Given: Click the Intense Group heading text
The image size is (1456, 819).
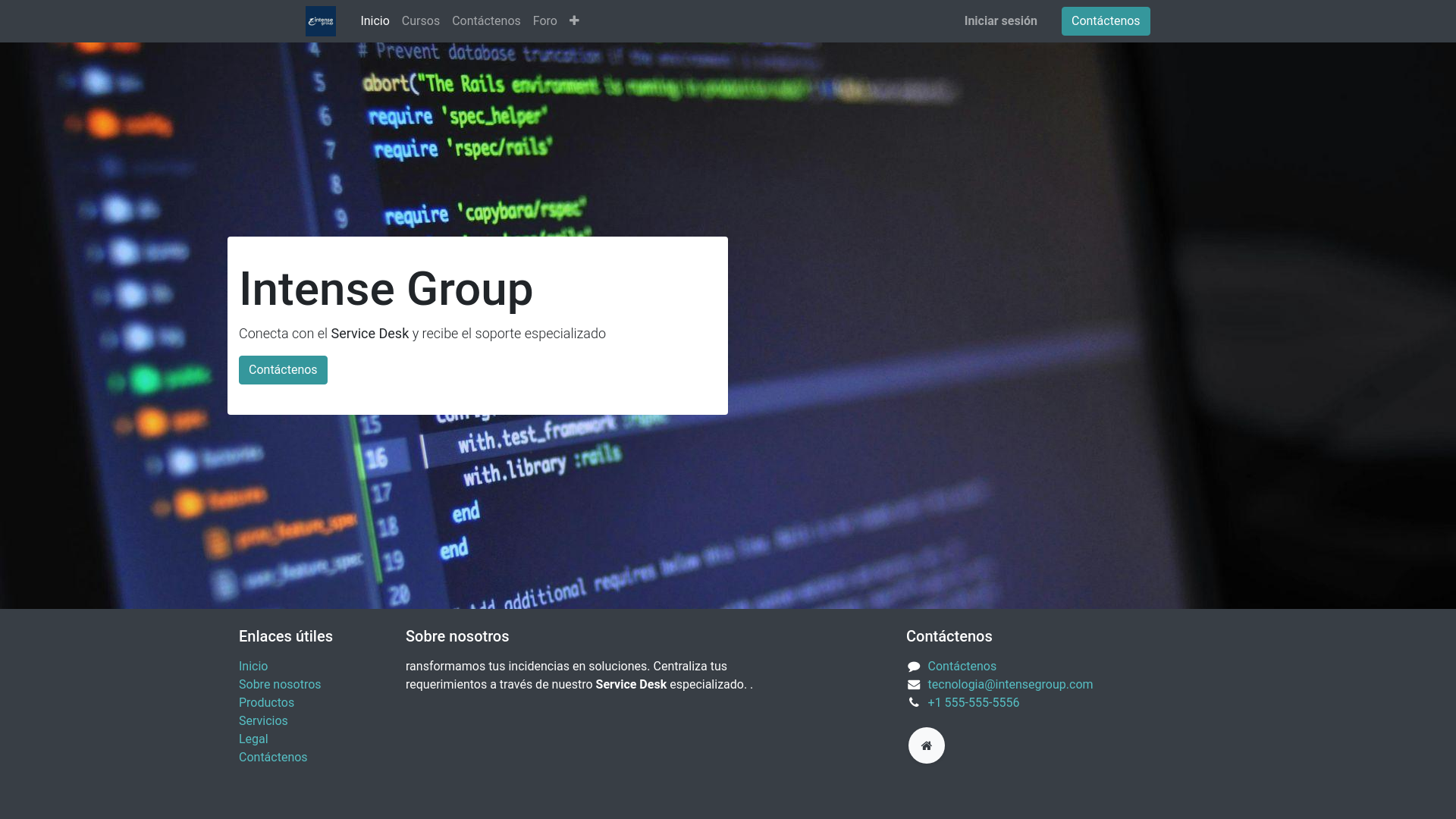Looking at the screenshot, I should point(386,289).
